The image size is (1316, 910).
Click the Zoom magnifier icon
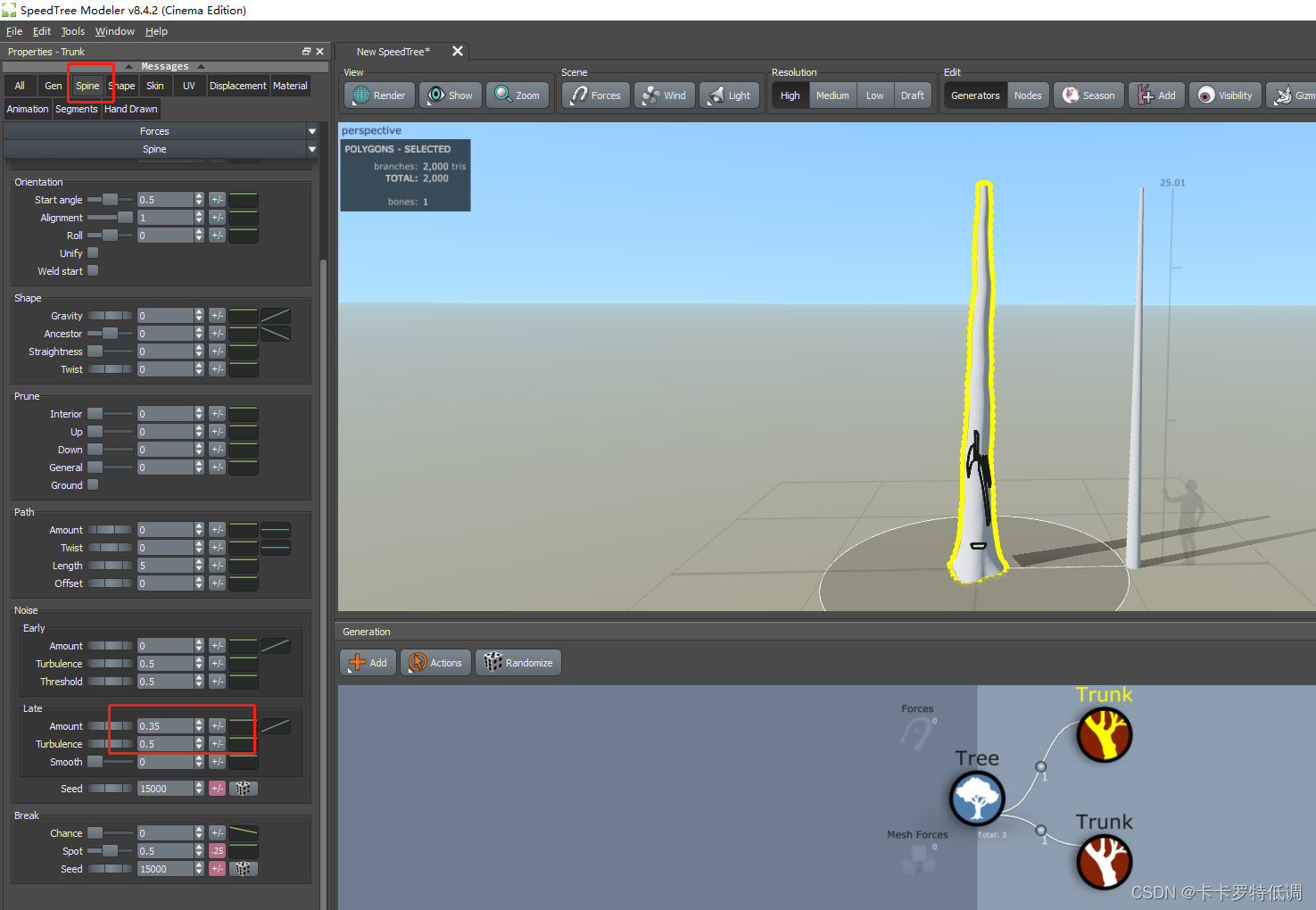coord(503,95)
